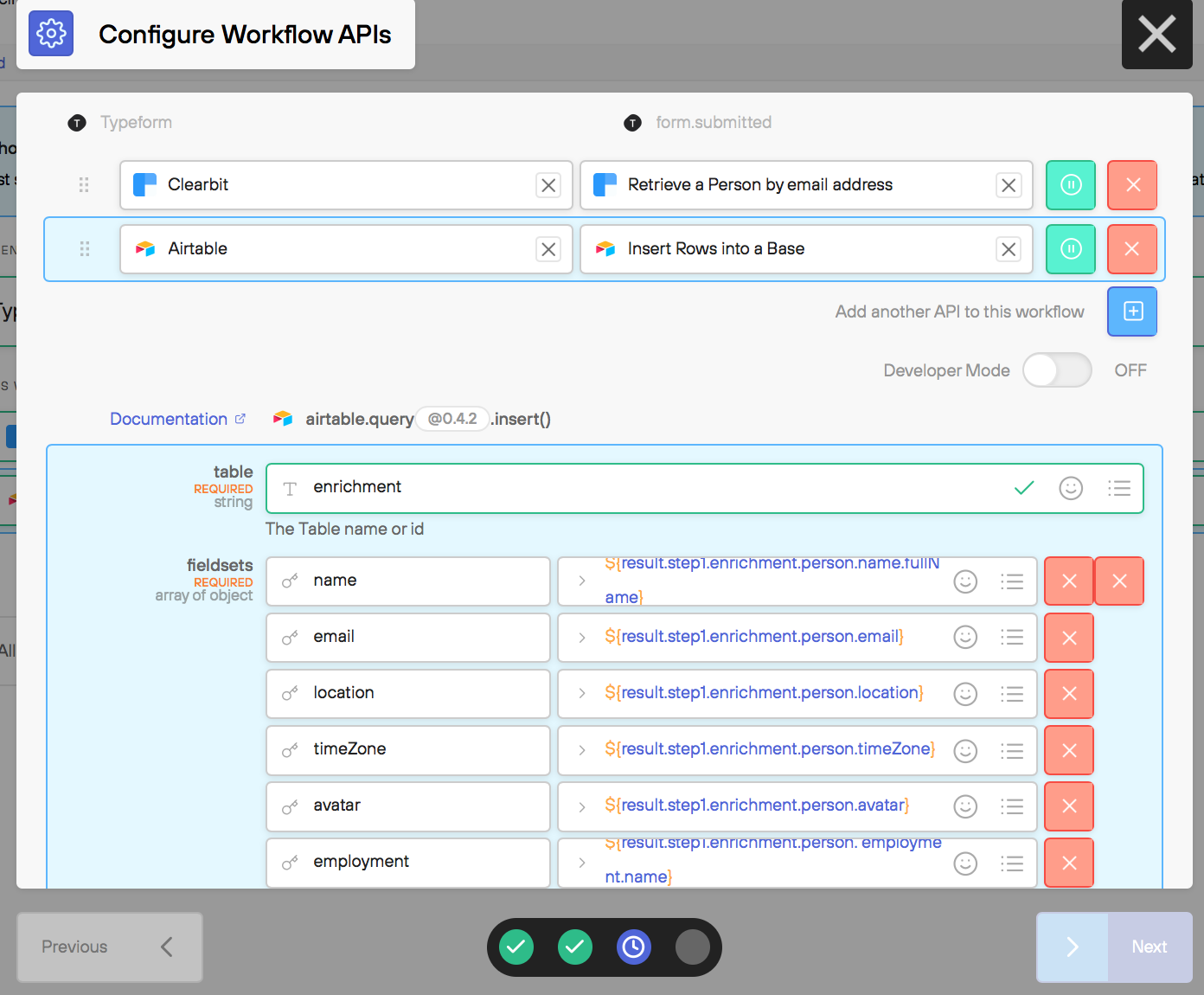Remove the employment field row
The width and height of the screenshot is (1204, 995).
[x=1069, y=863]
